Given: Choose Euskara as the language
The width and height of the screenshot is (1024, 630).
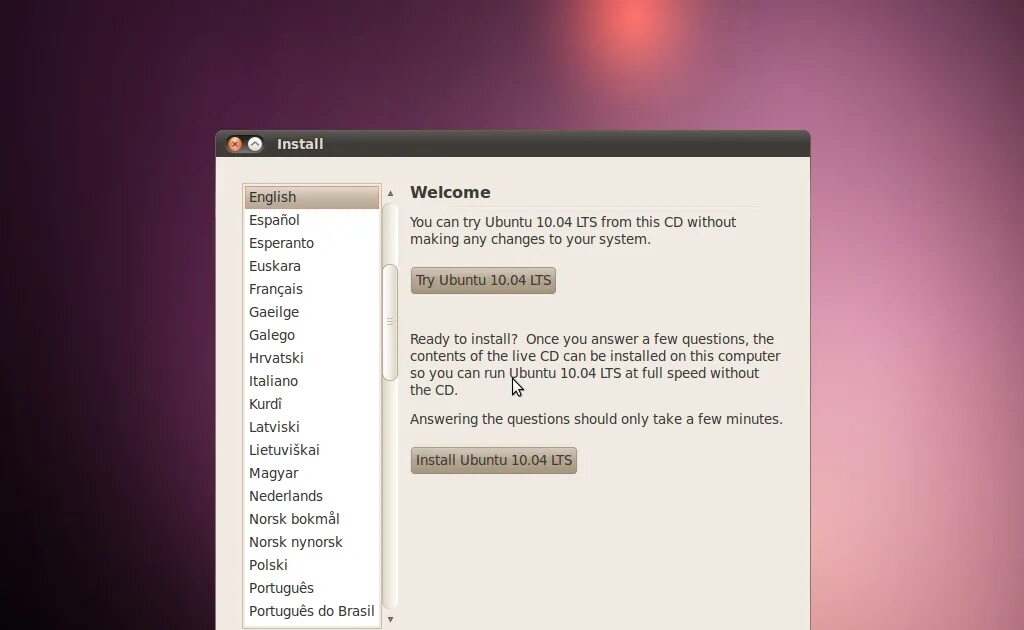Looking at the screenshot, I should click(312, 266).
